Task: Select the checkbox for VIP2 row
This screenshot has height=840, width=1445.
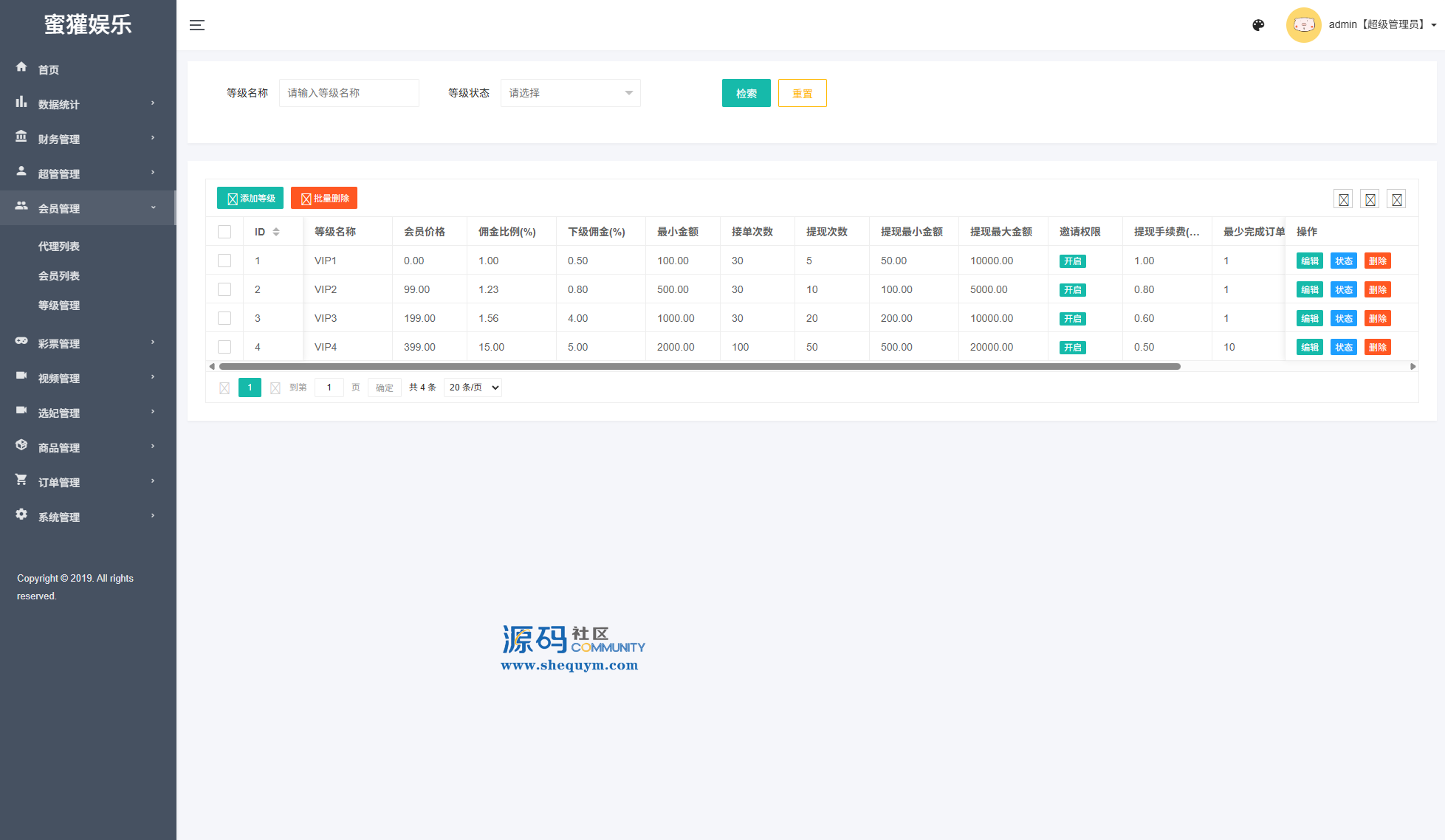Action: pyautogui.click(x=224, y=289)
